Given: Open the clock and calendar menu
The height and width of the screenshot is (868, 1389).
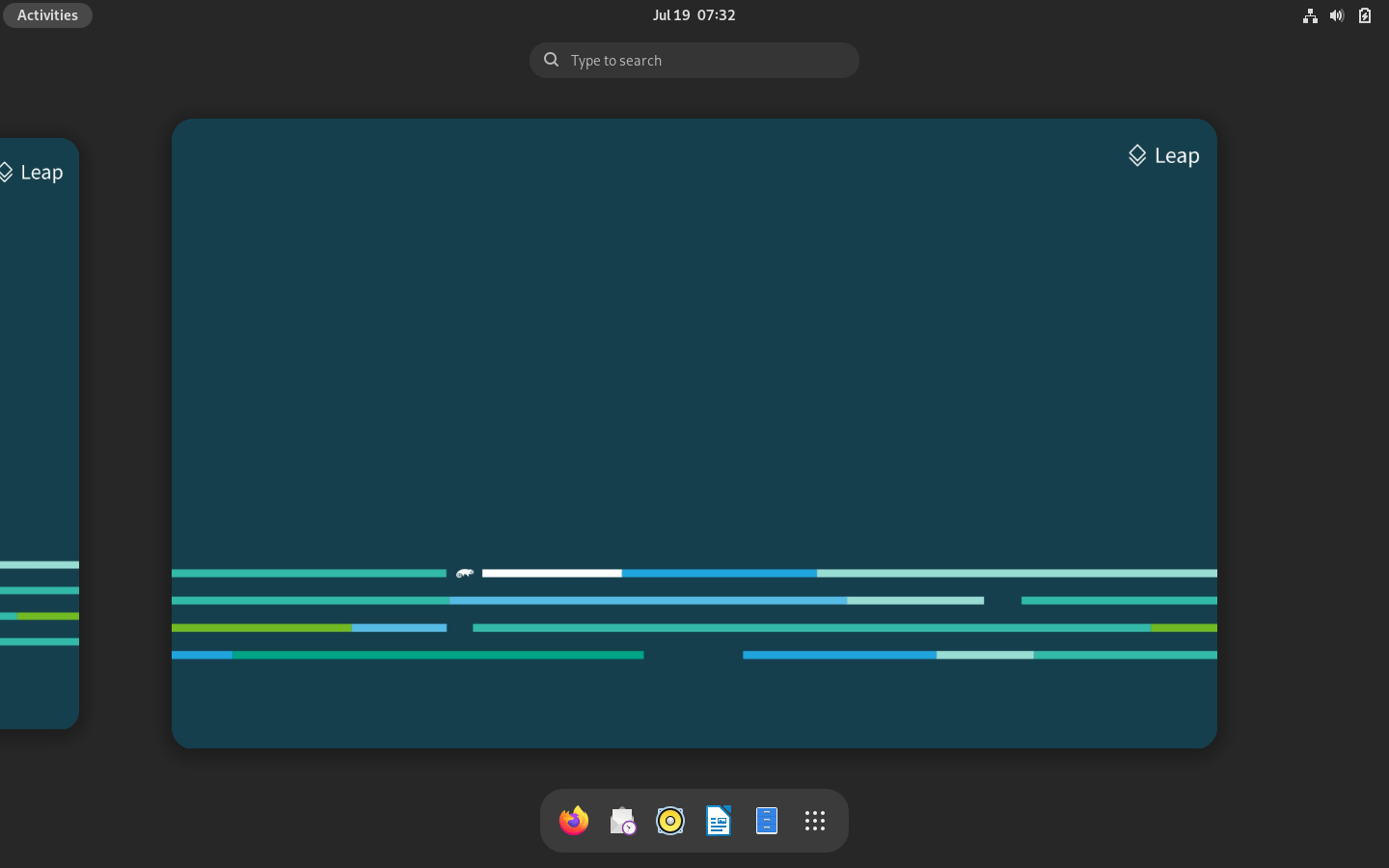Looking at the screenshot, I should tap(694, 15).
